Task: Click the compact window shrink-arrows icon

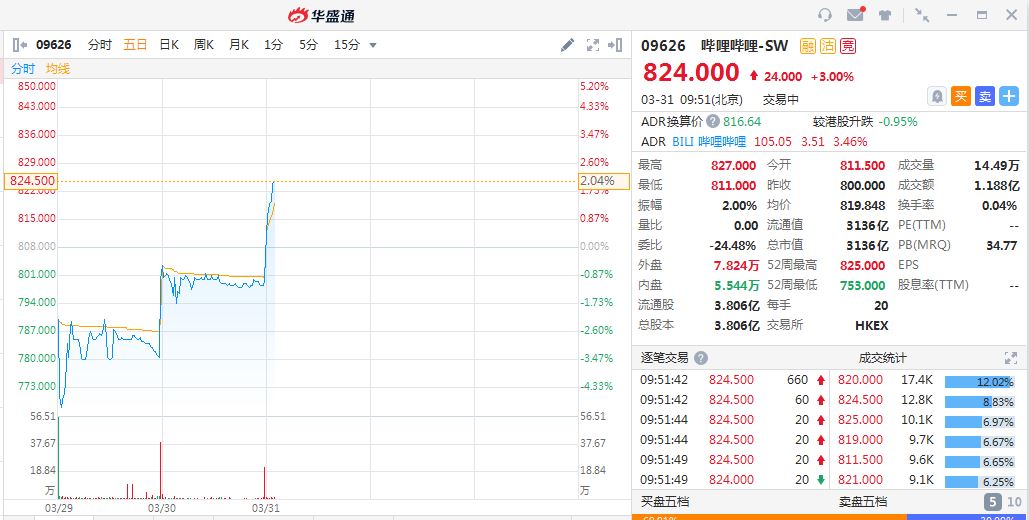Action: 922,15
